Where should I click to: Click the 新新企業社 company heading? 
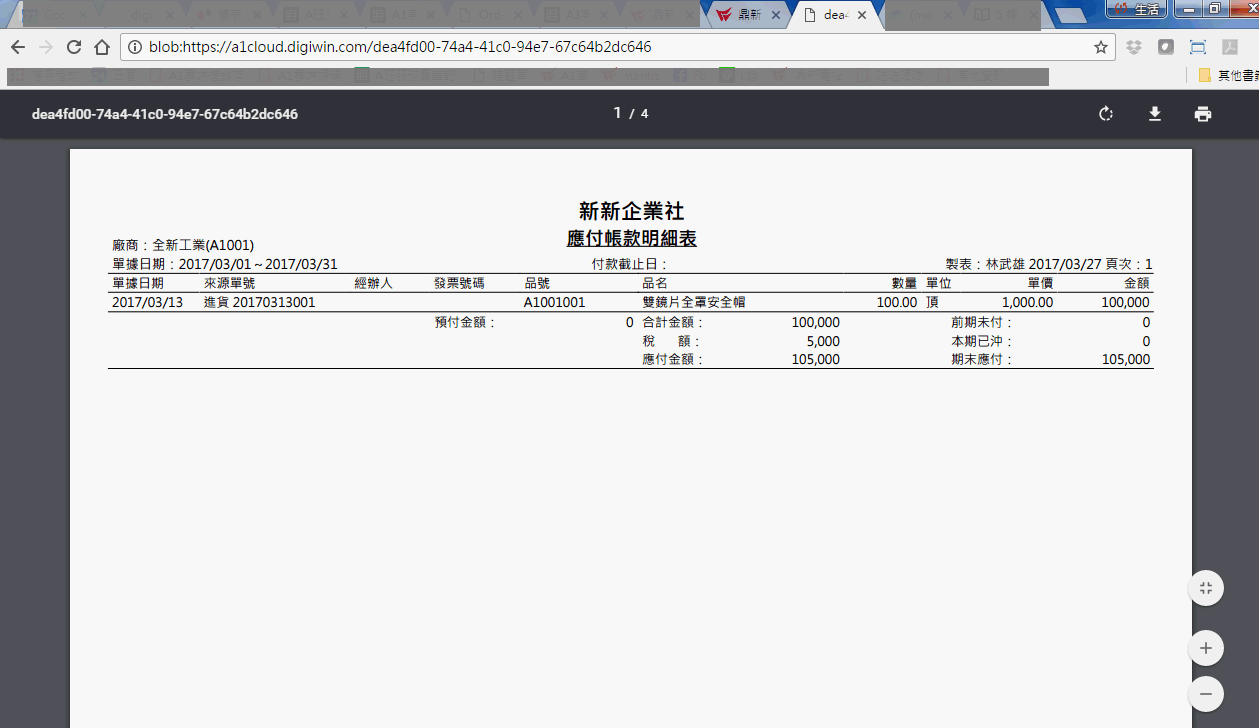tap(631, 211)
